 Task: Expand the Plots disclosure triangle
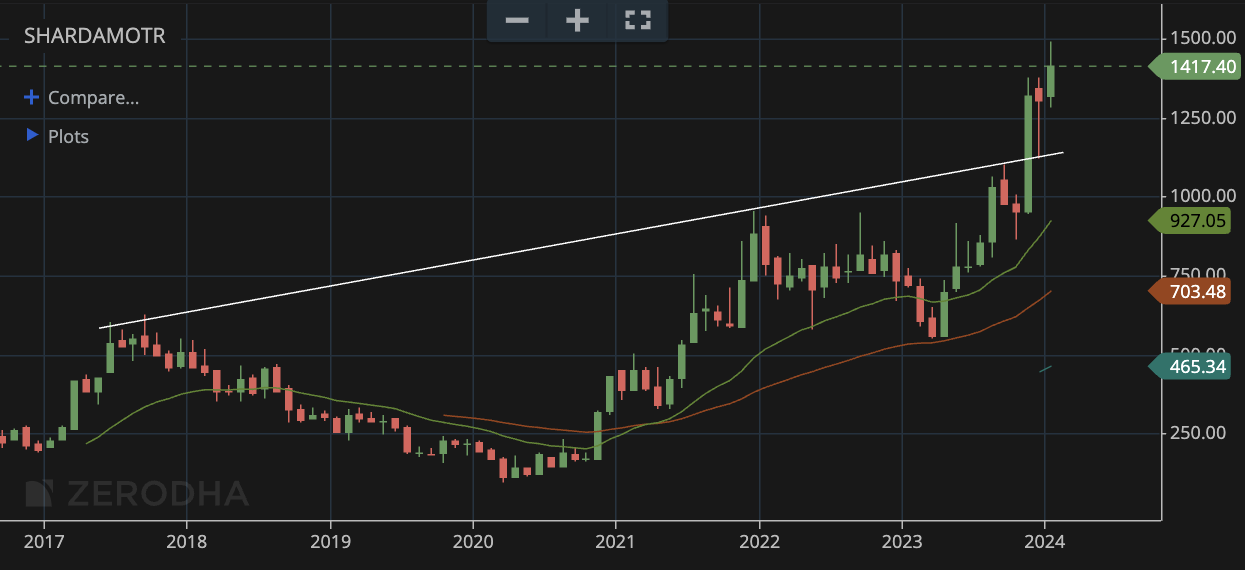[32, 135]
